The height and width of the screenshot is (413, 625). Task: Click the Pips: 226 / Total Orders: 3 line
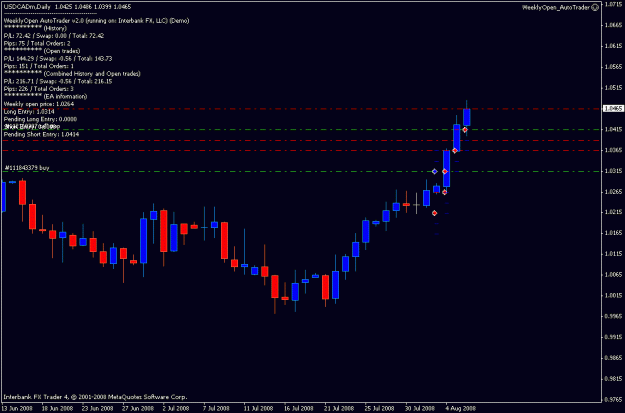tap(39, 89)
